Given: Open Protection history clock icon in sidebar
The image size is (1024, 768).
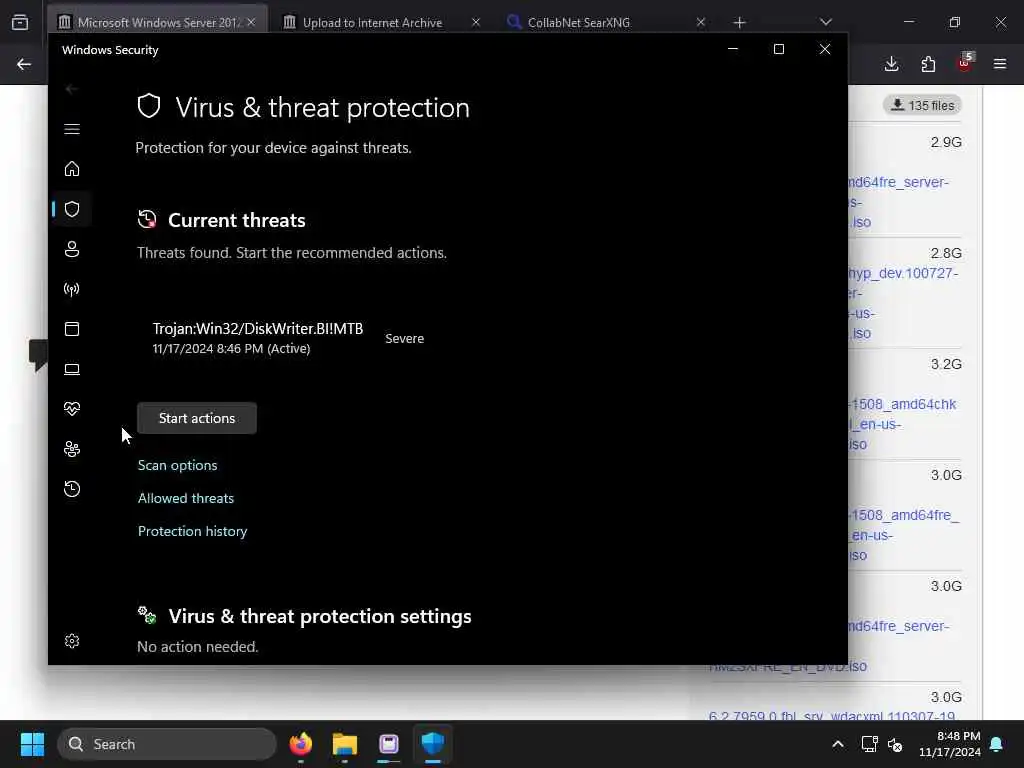Looking at the screenshot, I should [x=72, y=488].
